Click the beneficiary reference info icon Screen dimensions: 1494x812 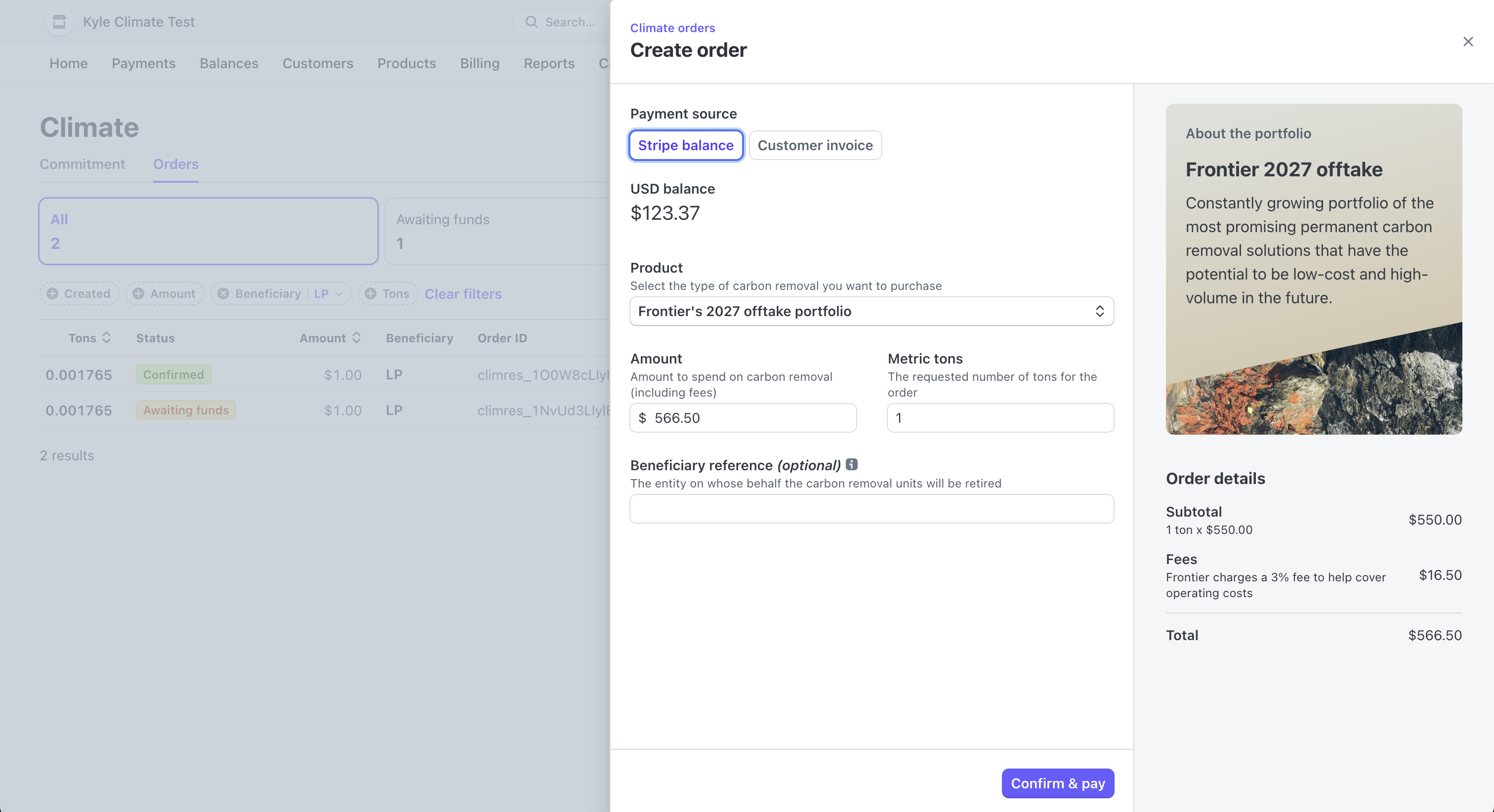coord(851,465)
